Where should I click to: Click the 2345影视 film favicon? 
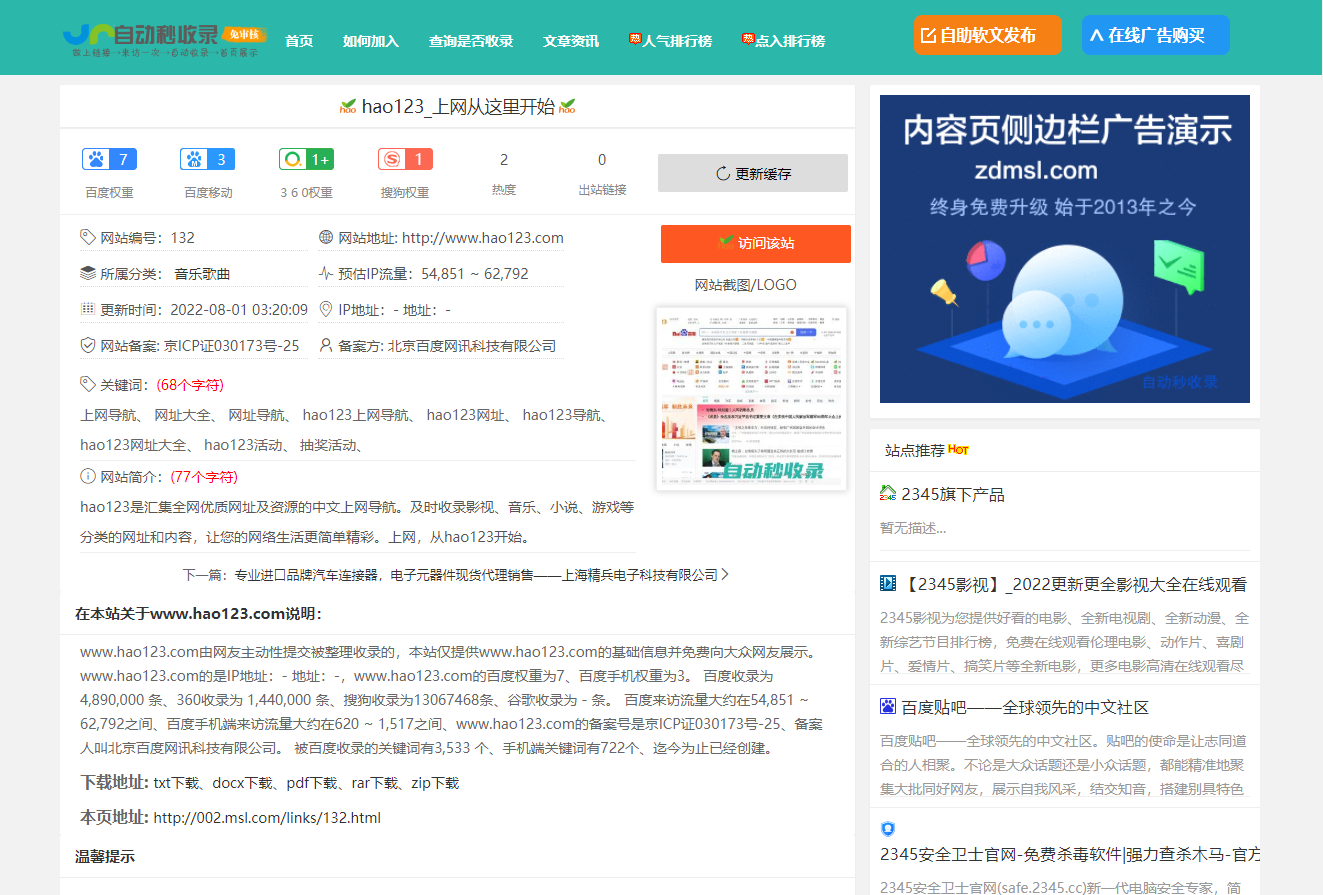tap(888, 583)
